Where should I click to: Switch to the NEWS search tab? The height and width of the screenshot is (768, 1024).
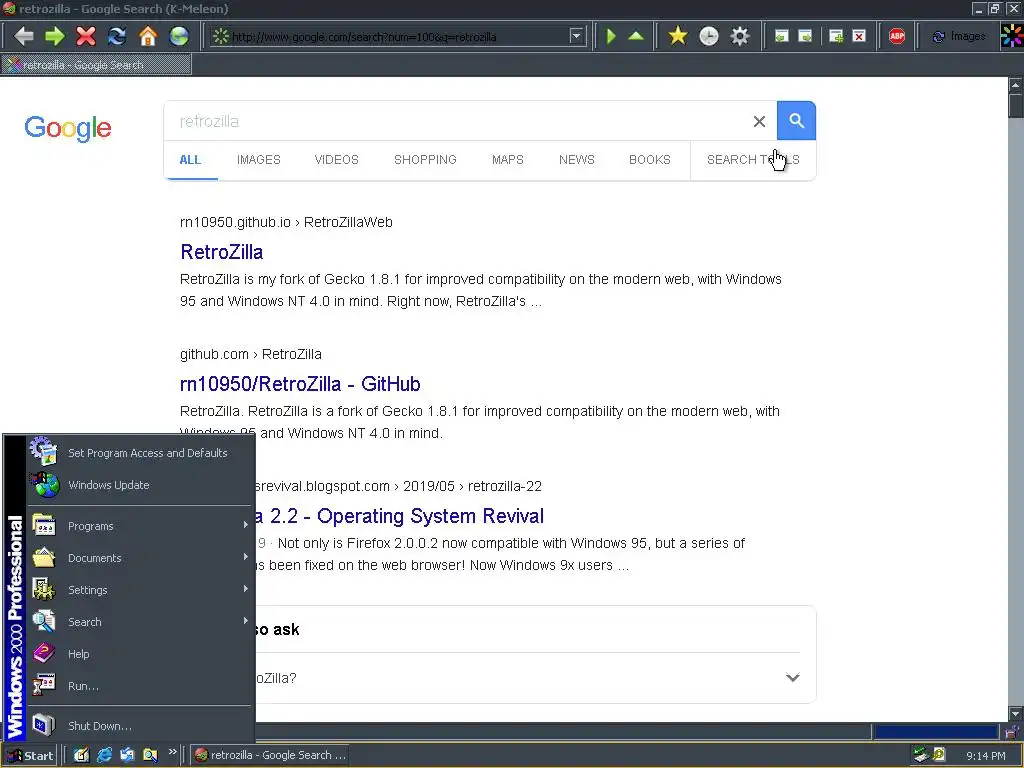click(577, 160)
